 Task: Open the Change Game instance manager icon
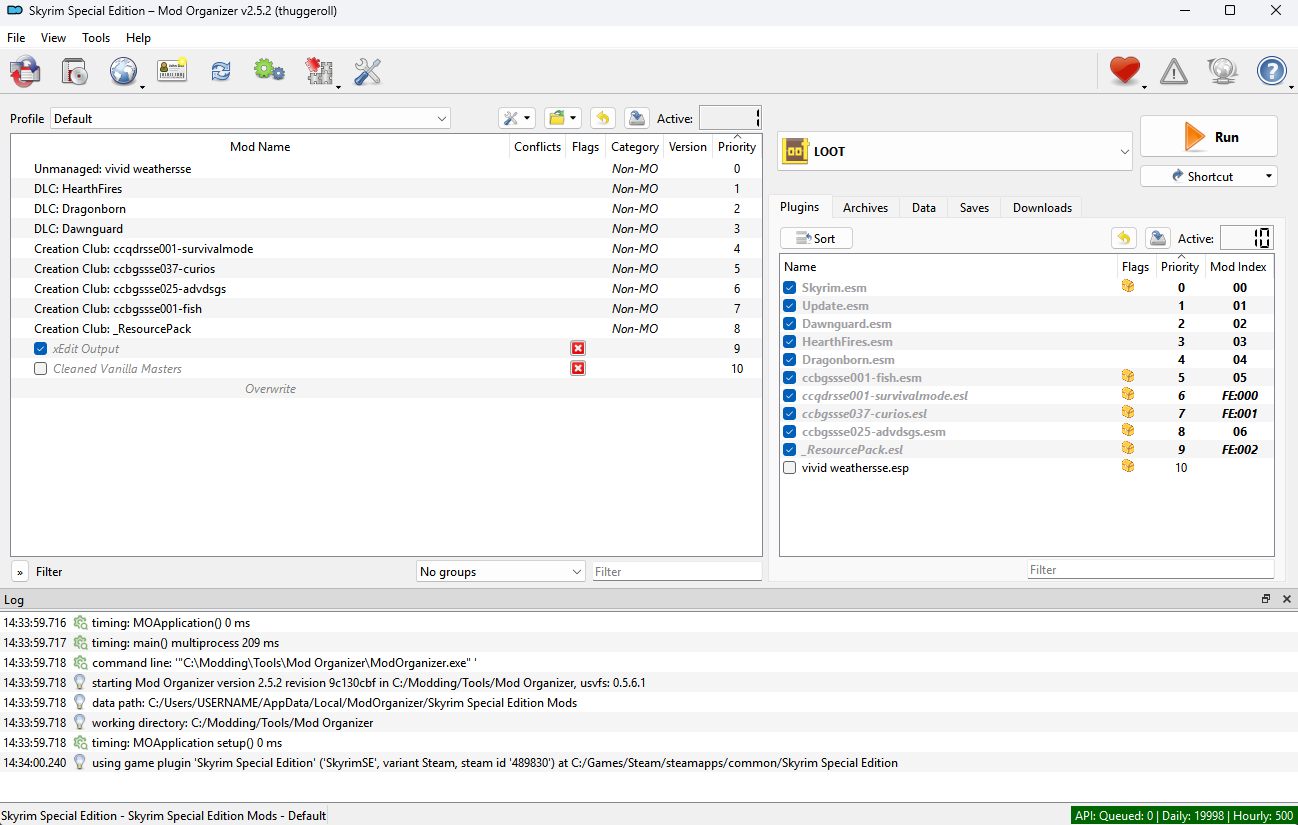coord(25,71)
